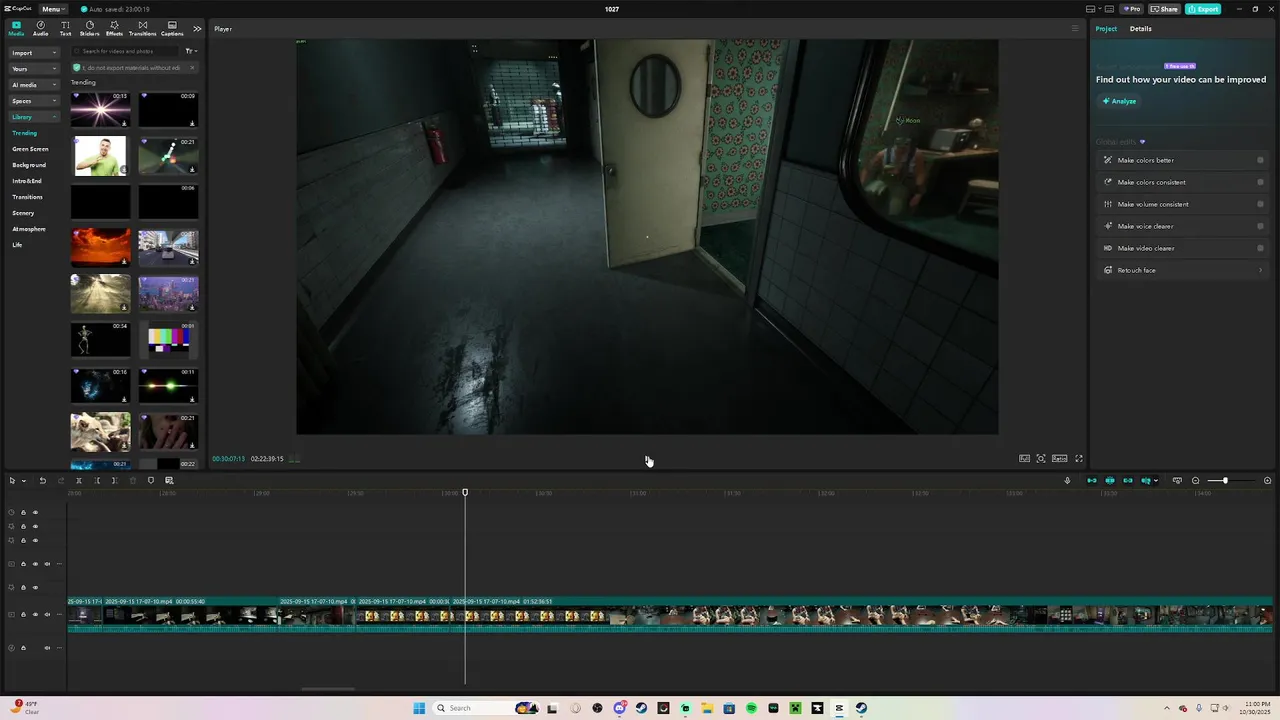Mute the main video track audio
Image resolution: width=1280 pixels, height=720 pixels.
click(x=47, y=615)
